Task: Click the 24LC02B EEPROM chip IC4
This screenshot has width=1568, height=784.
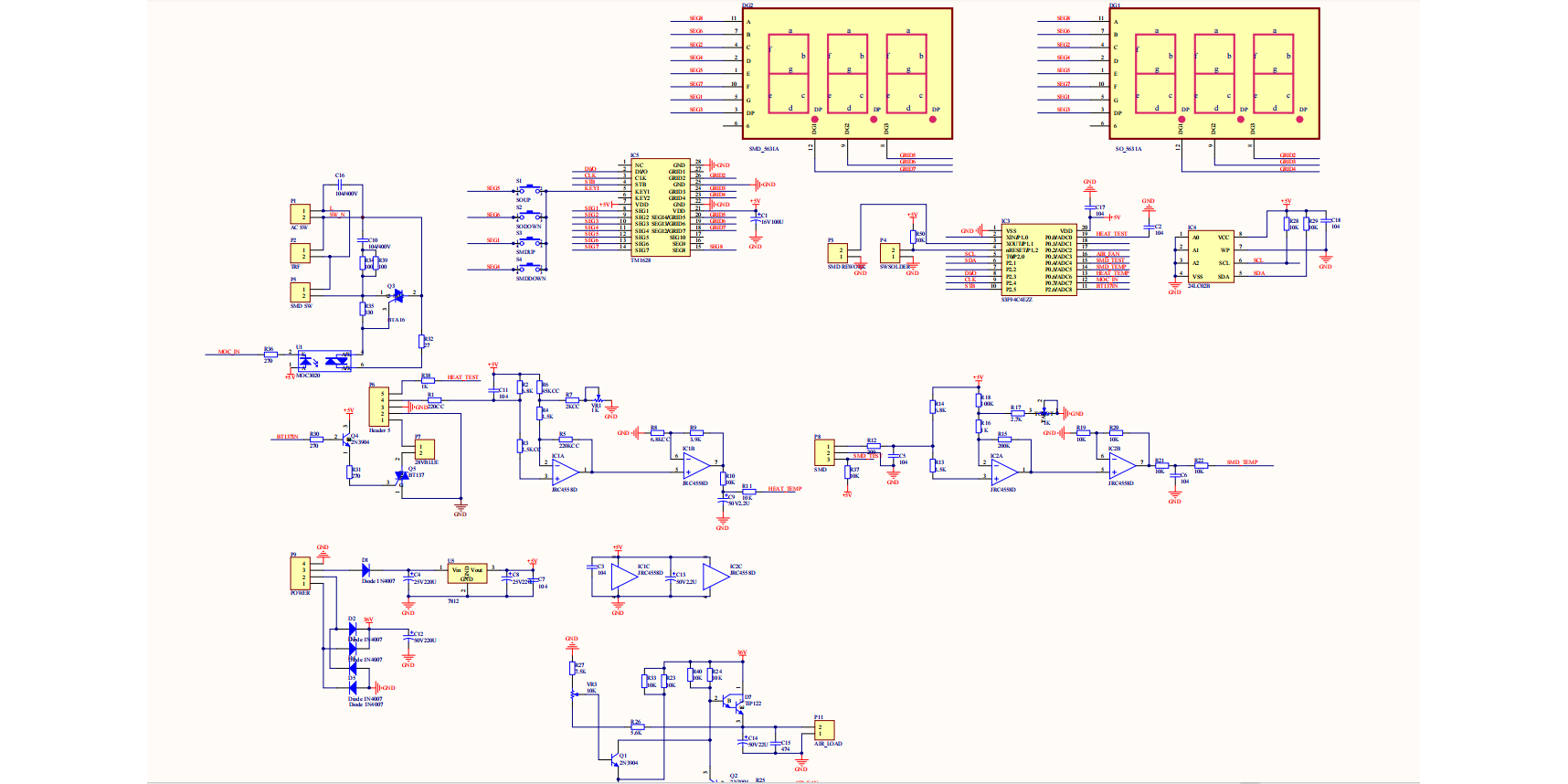Action: point(1210,256)
